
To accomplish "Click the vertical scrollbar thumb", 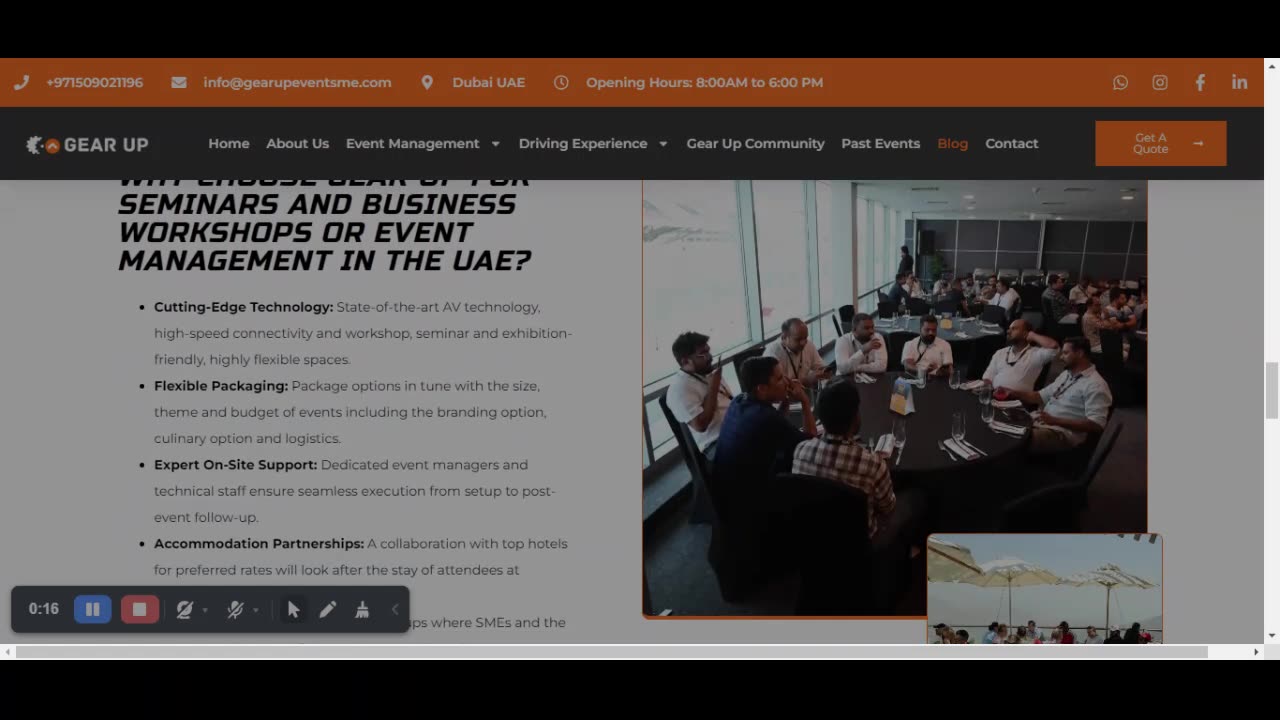I will pyautogui.click(x=1272, y=390).
